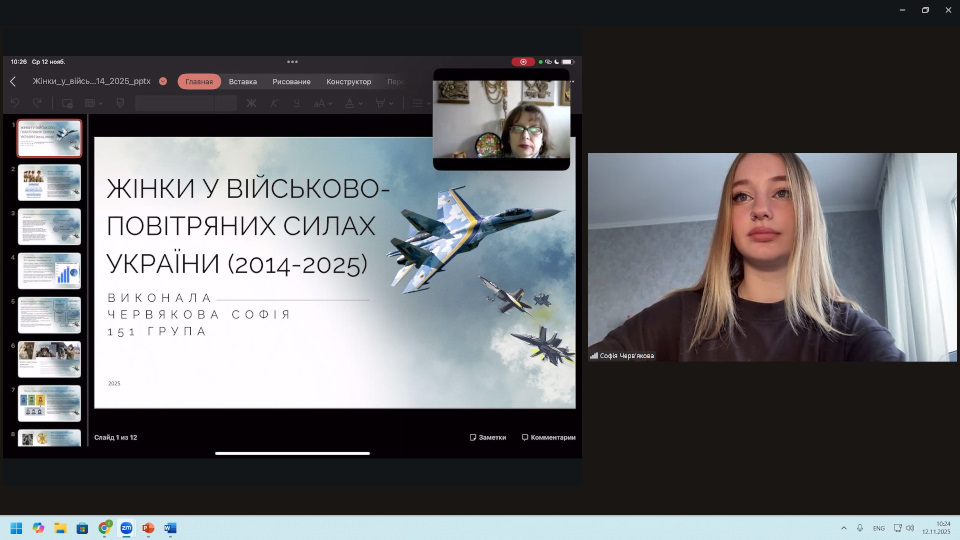Screen dimensions: 960x540
Task: Toggle bold Ж formatting
Action: pyautogui.click(x=251, y=103)
